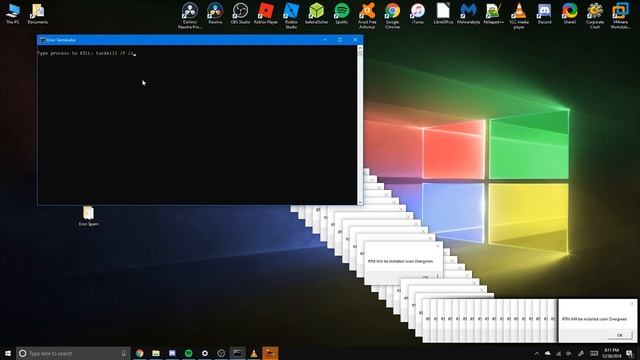Minimize the Error Terminator window

point(325,40)
